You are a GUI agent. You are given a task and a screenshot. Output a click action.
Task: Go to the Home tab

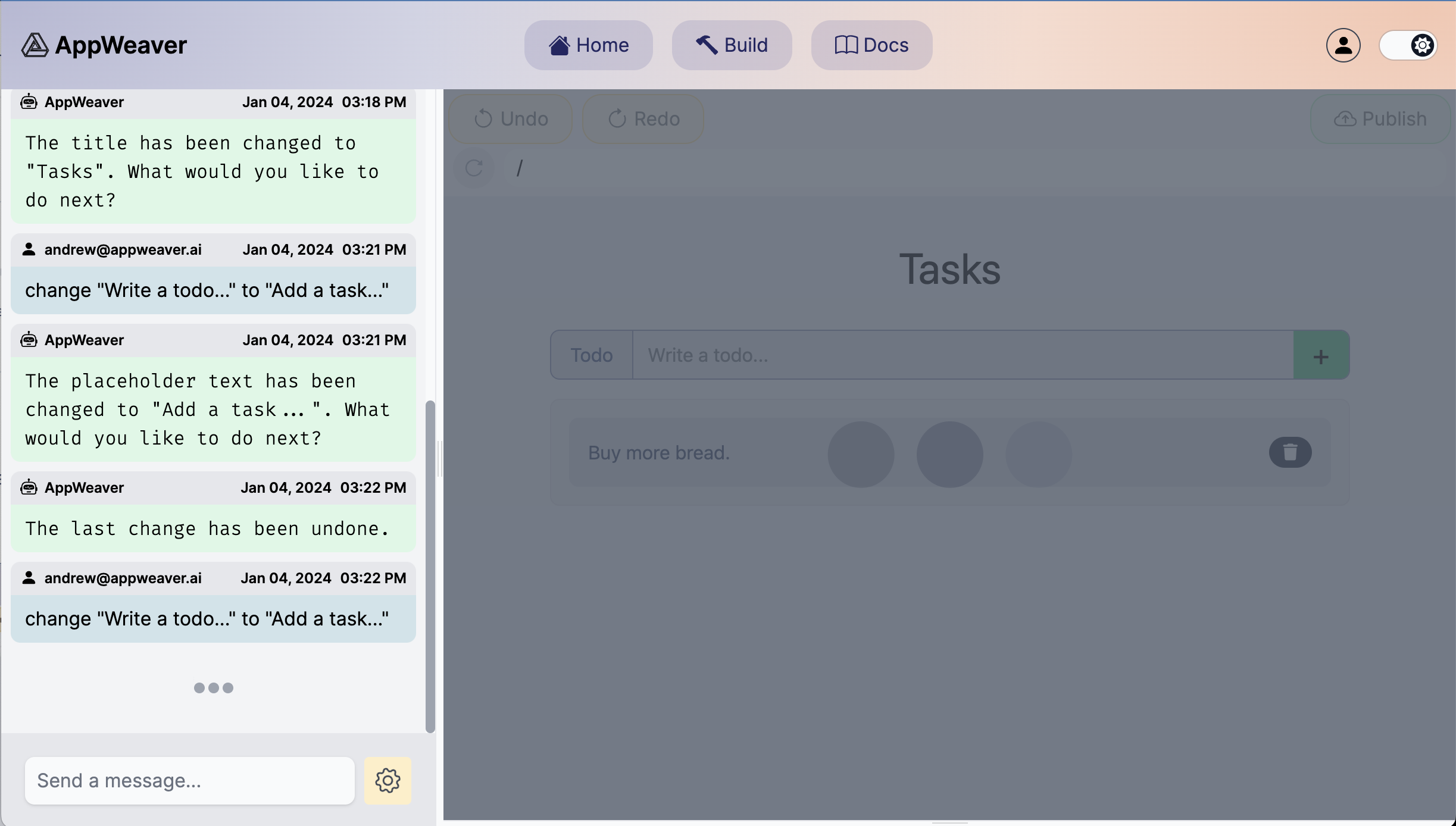(588, 45)
